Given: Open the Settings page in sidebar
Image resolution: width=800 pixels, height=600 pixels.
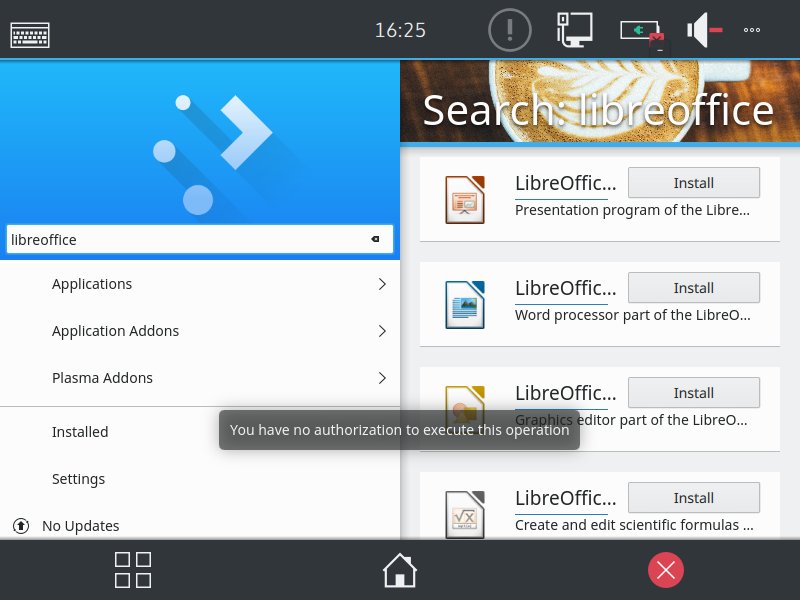Looking at the screenshot, I should tap(78, 479).
